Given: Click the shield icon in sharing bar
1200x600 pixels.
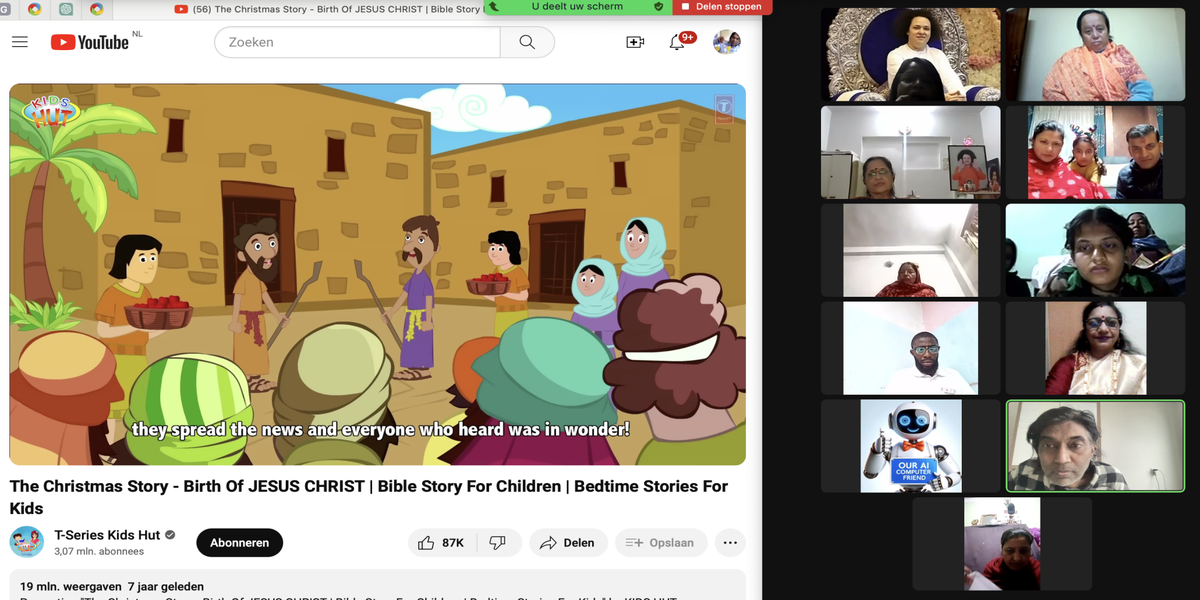Looking at the screenshot, I should coord(658,7).
